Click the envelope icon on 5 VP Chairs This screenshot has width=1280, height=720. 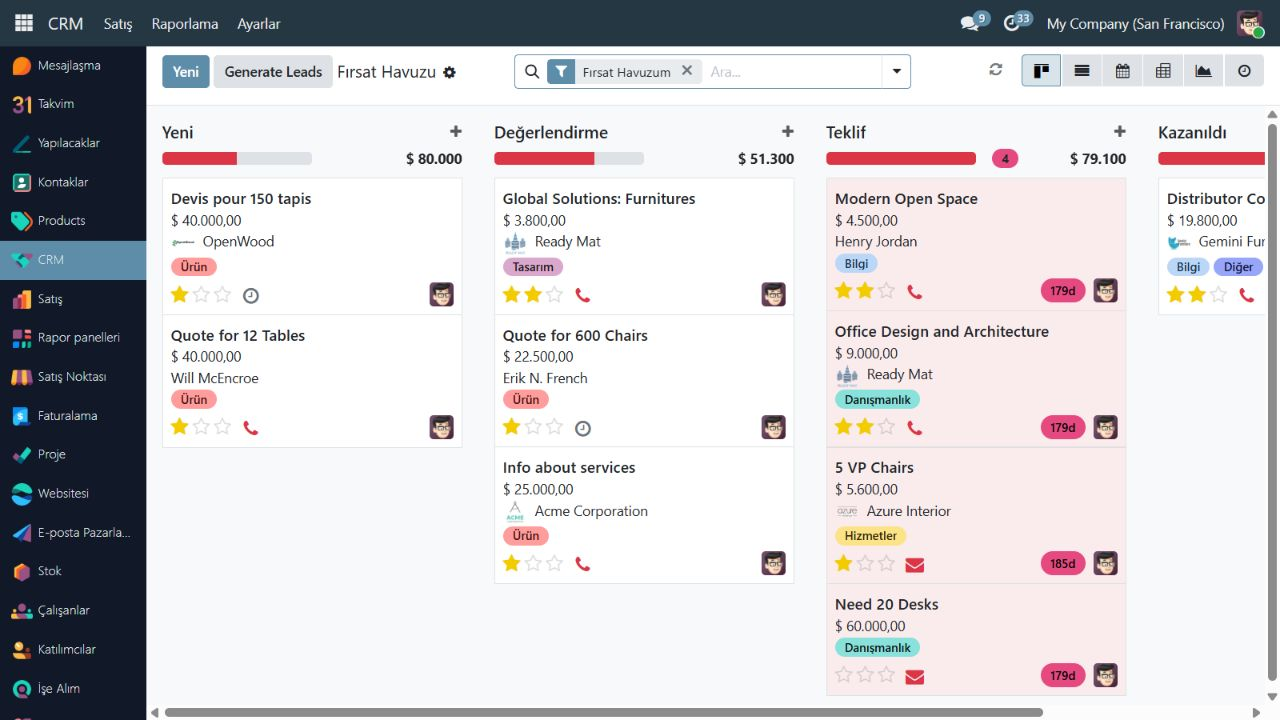click(914, 565)
